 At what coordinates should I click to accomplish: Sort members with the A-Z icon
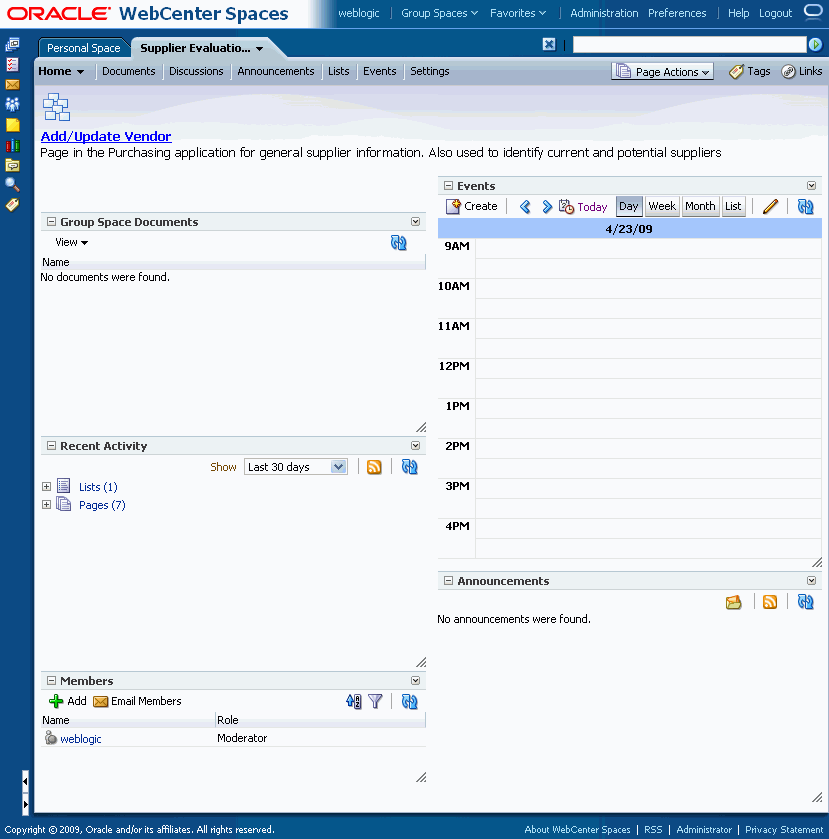(354, 701)
